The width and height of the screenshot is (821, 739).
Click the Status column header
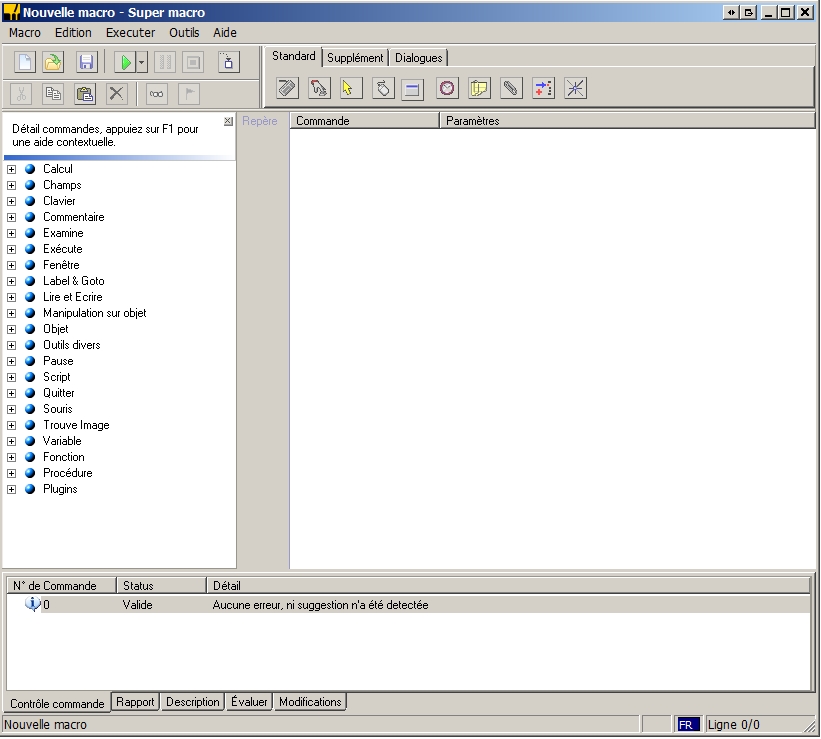pyautogui.click(x=161, y=586)
